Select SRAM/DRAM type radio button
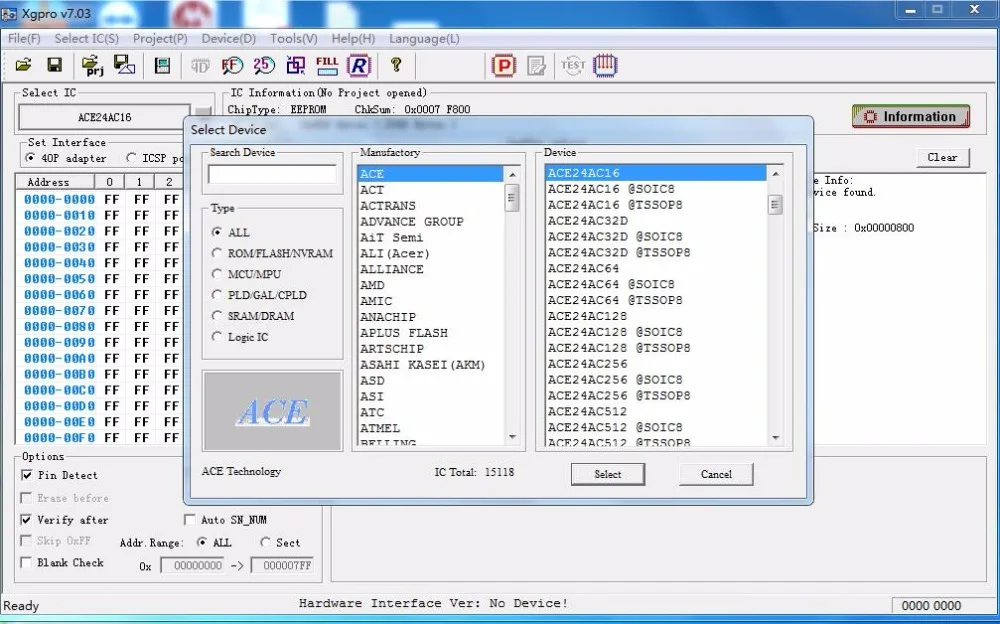 217,316
